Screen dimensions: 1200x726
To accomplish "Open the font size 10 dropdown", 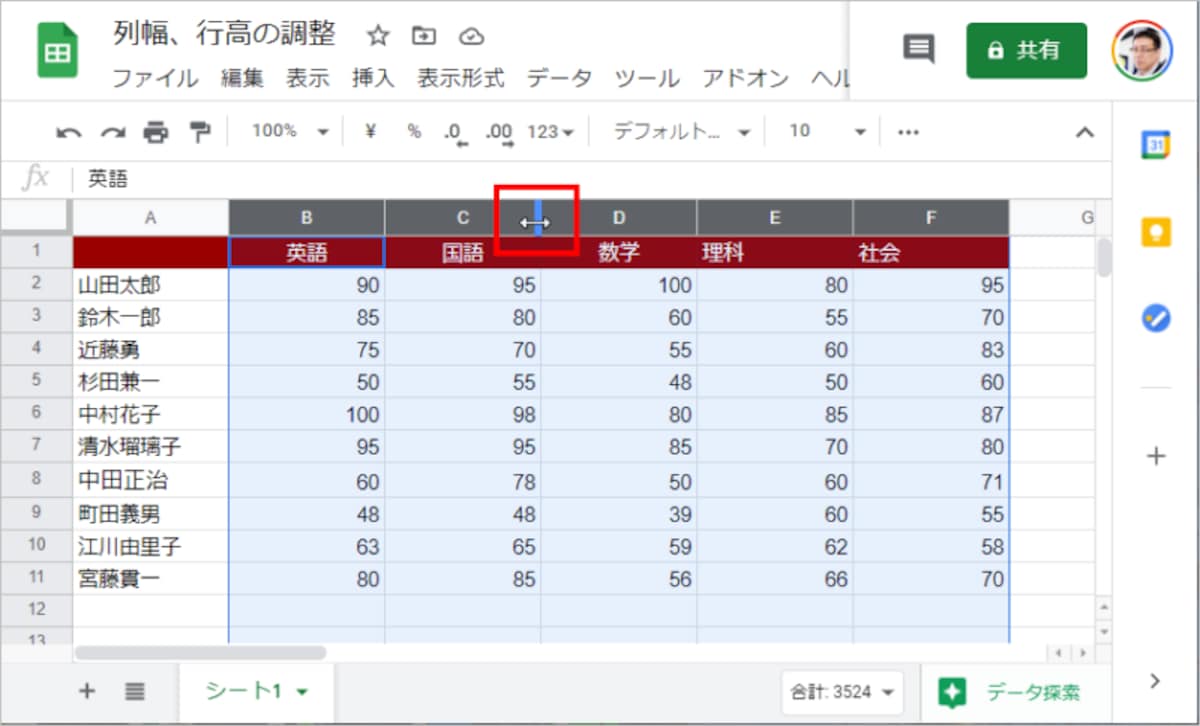I will pyautogui.click(x=827, y=131).
